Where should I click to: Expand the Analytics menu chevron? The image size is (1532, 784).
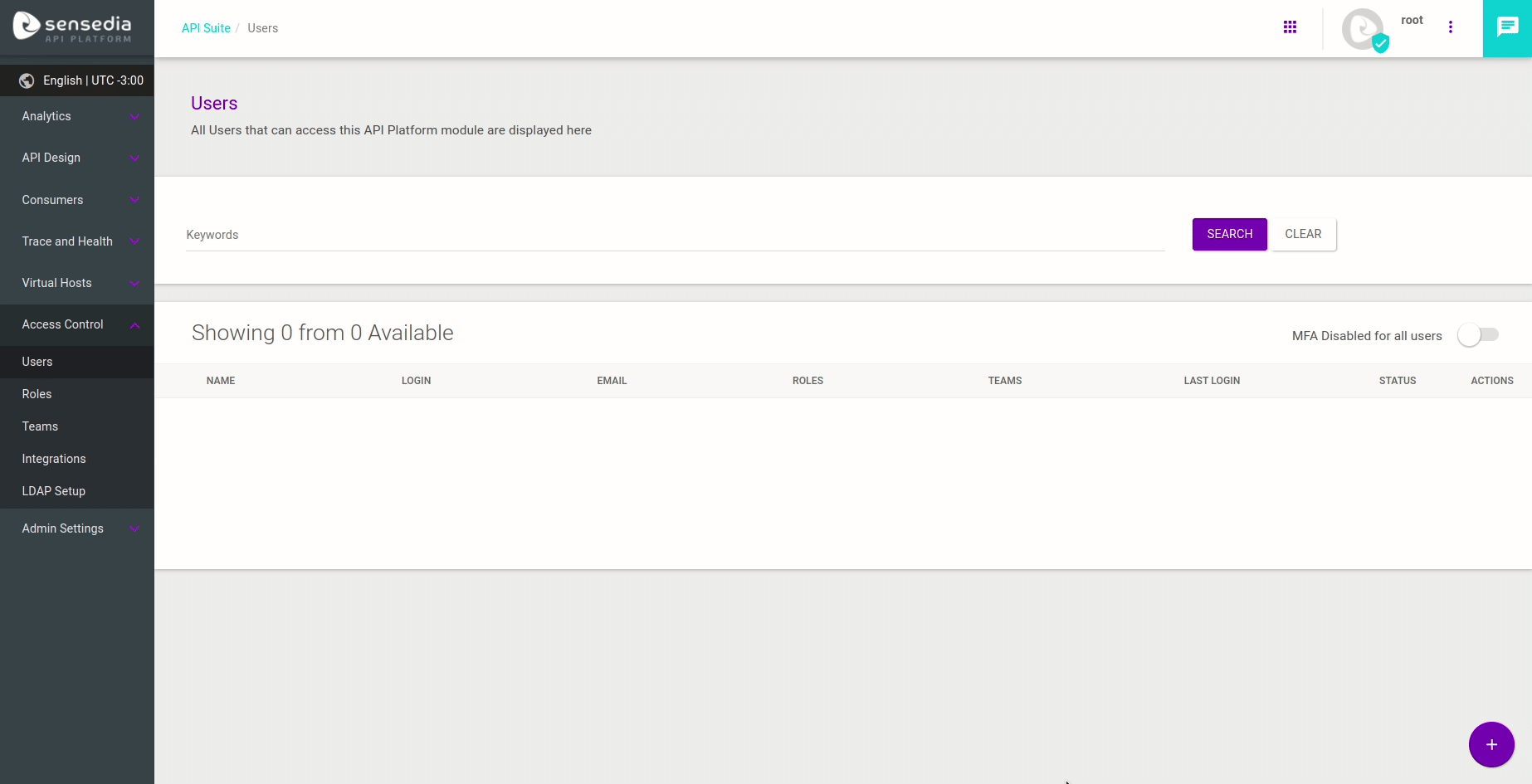pos(134,117)
